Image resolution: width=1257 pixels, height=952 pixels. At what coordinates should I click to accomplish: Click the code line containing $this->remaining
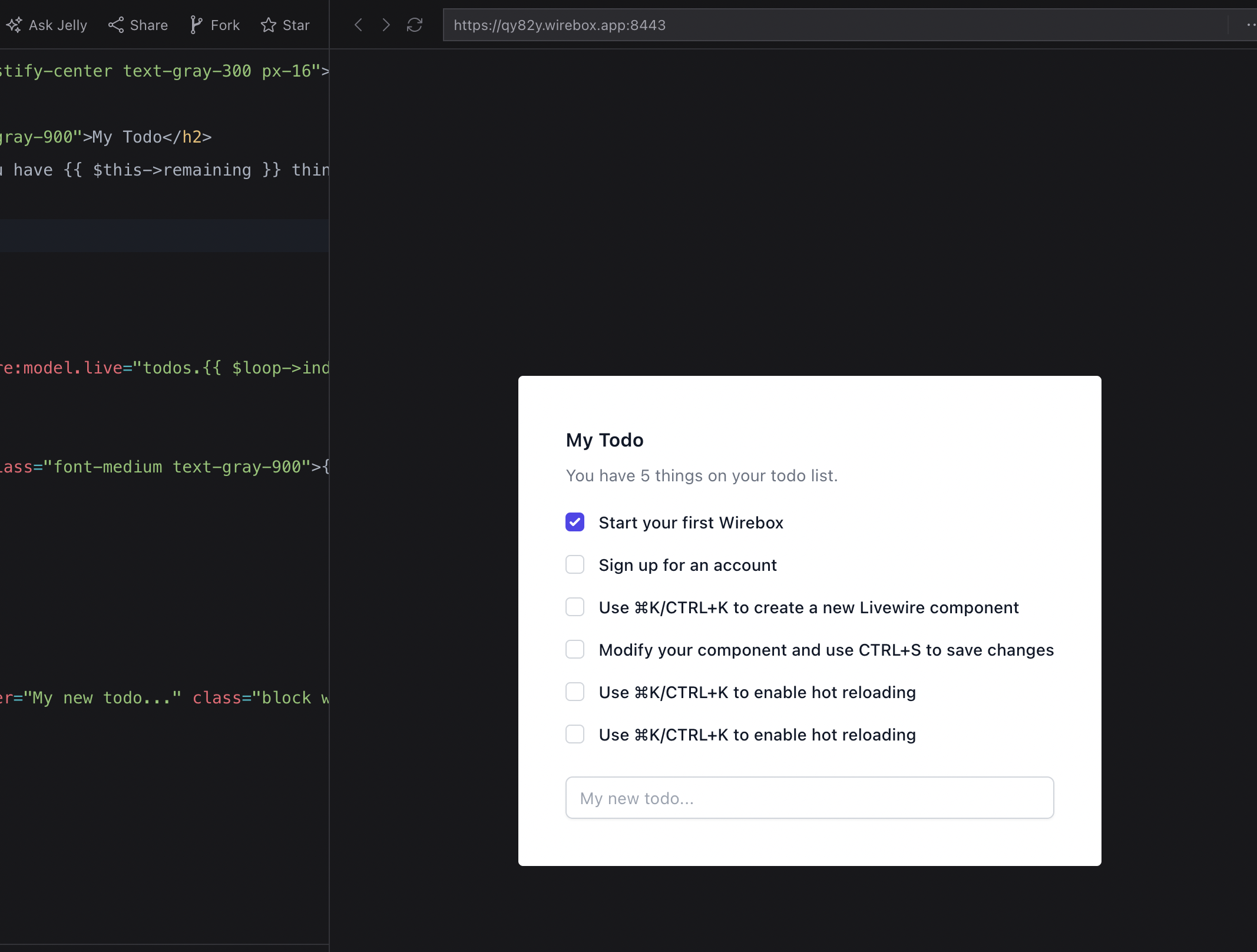[x=164, y=170]
